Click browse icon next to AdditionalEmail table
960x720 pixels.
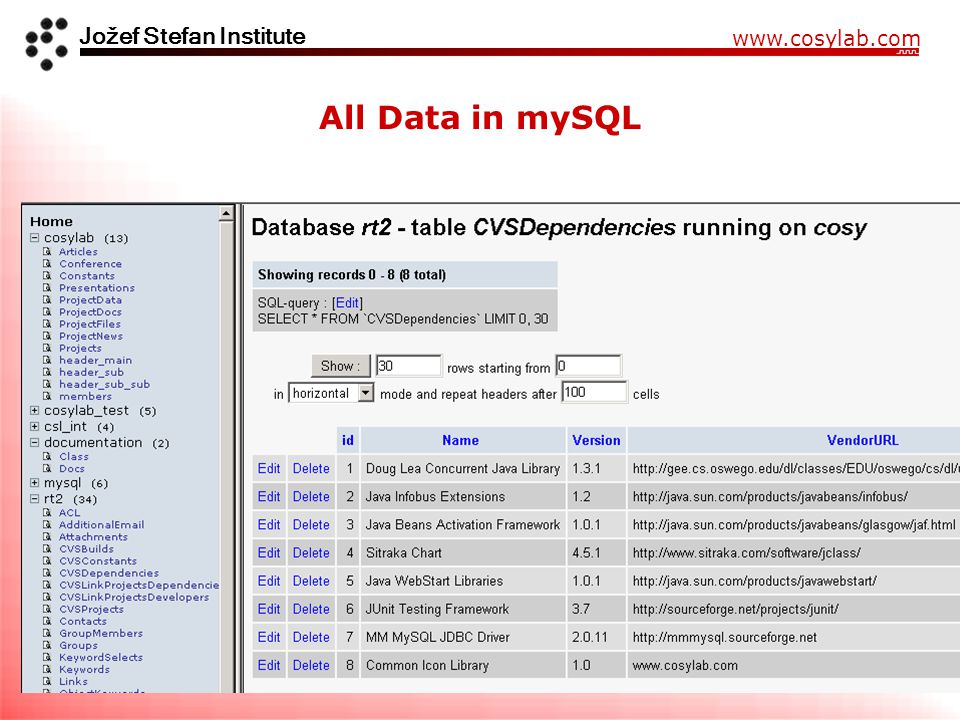tap(47, 525)
